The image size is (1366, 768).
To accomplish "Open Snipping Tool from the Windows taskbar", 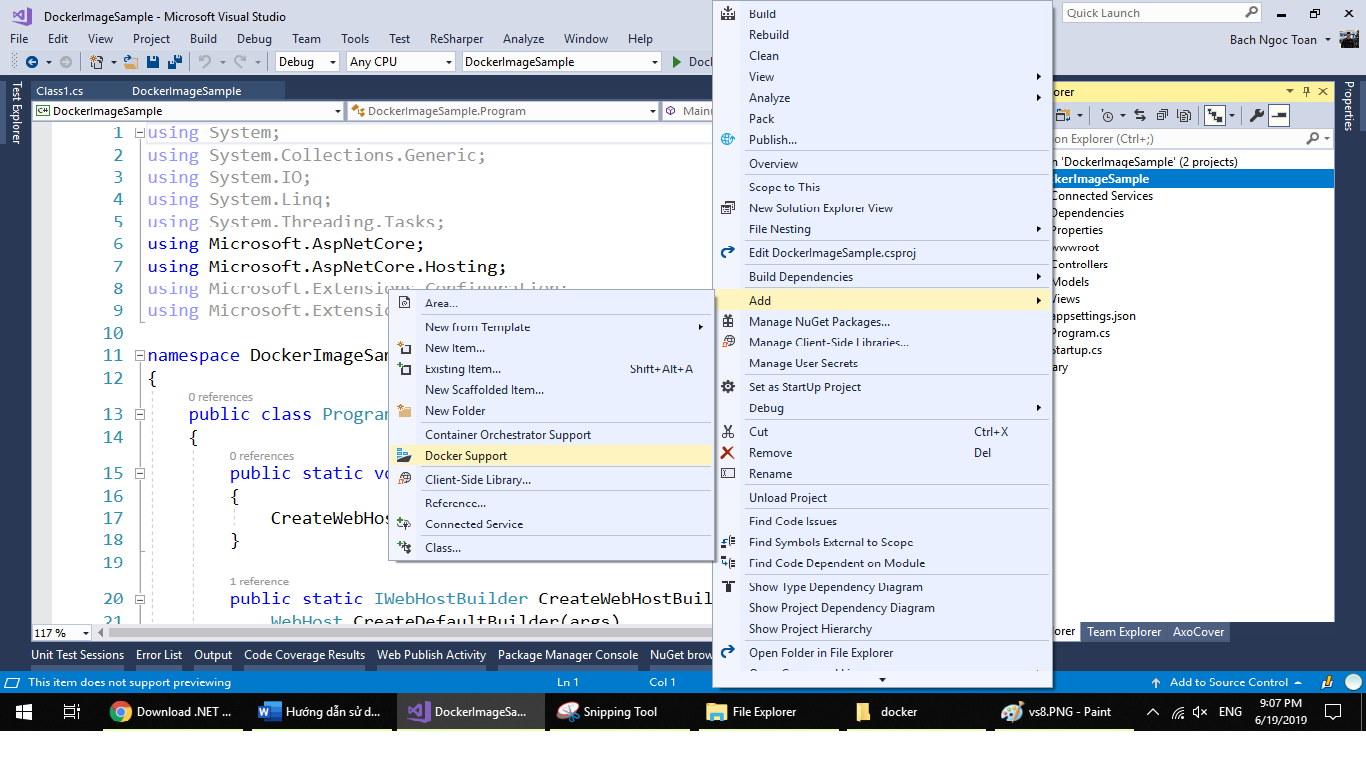I will [609, 712].
